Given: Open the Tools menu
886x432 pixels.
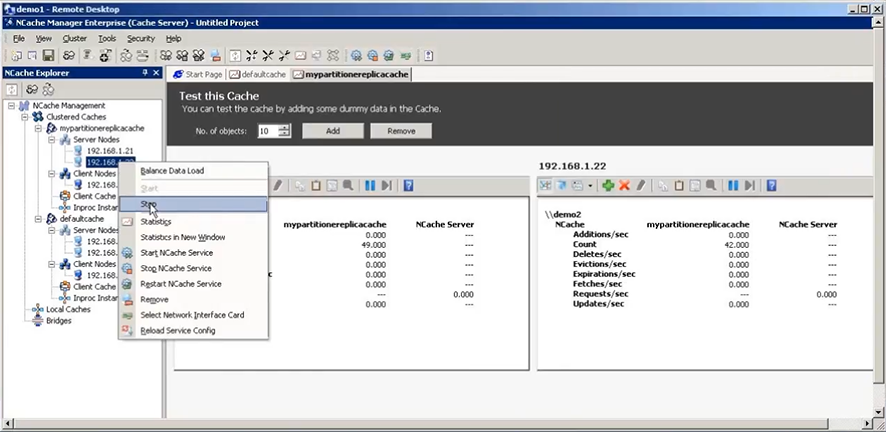Looking at the screenshot, I should [x=107, y=38].
